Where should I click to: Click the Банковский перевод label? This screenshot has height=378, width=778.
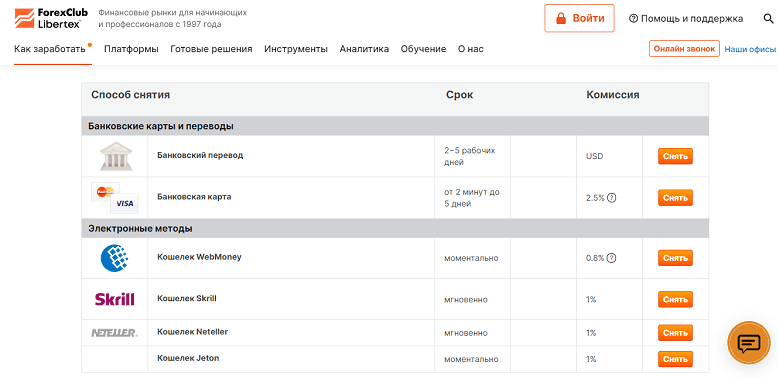coord(200,155)
